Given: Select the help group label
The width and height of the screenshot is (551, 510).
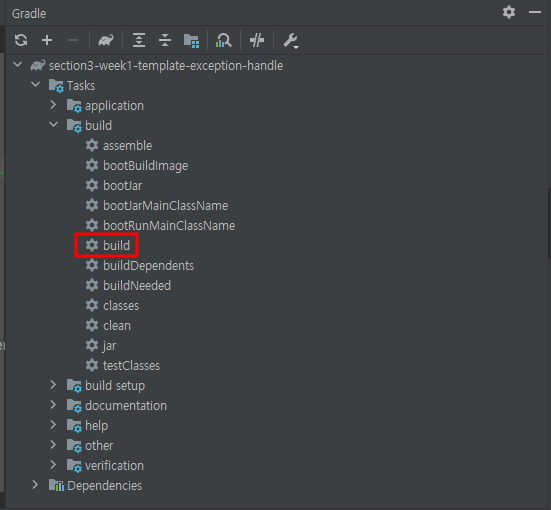Looking at the screenshot, I should [97, 426].
